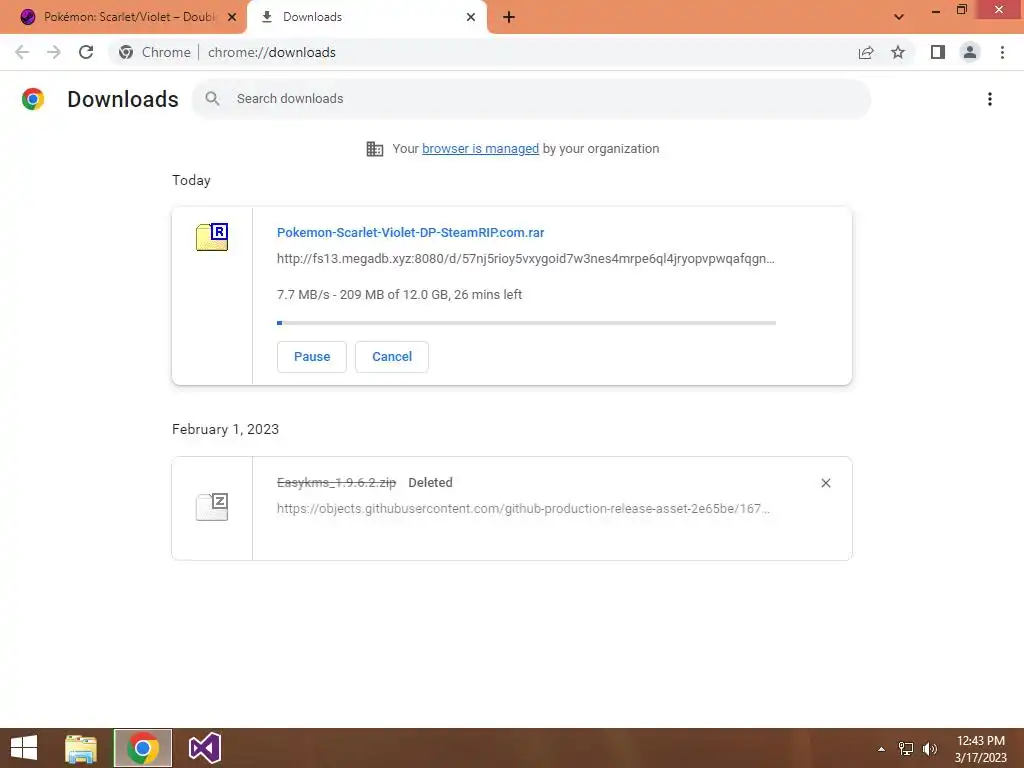The width and height of the screenshot is (1024, 768).
Task: Open the 'browser is managed' link
Action: [481, 149]
